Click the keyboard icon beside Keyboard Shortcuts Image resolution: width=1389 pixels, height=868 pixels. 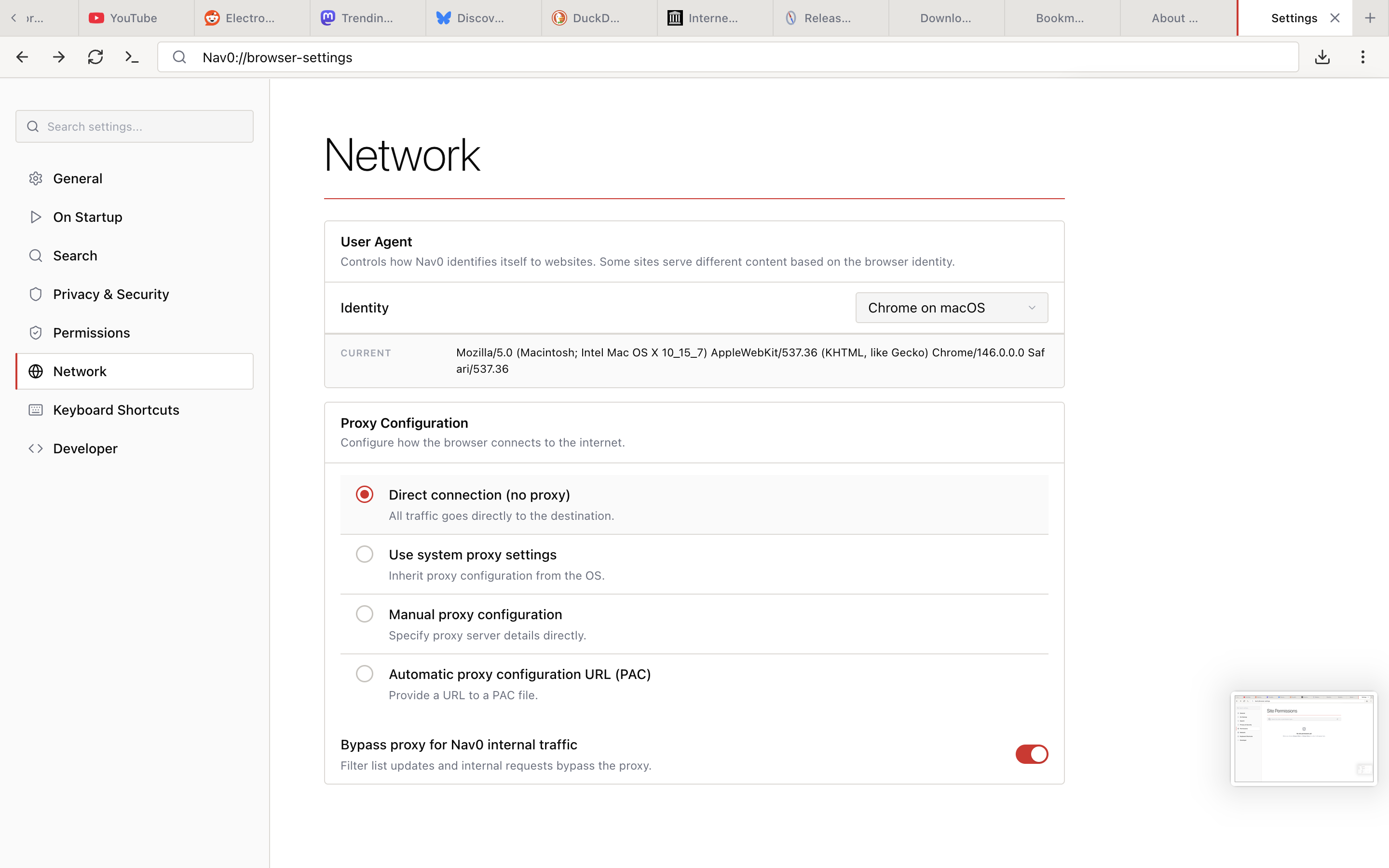pyautogui.click(x=36, y=410)
